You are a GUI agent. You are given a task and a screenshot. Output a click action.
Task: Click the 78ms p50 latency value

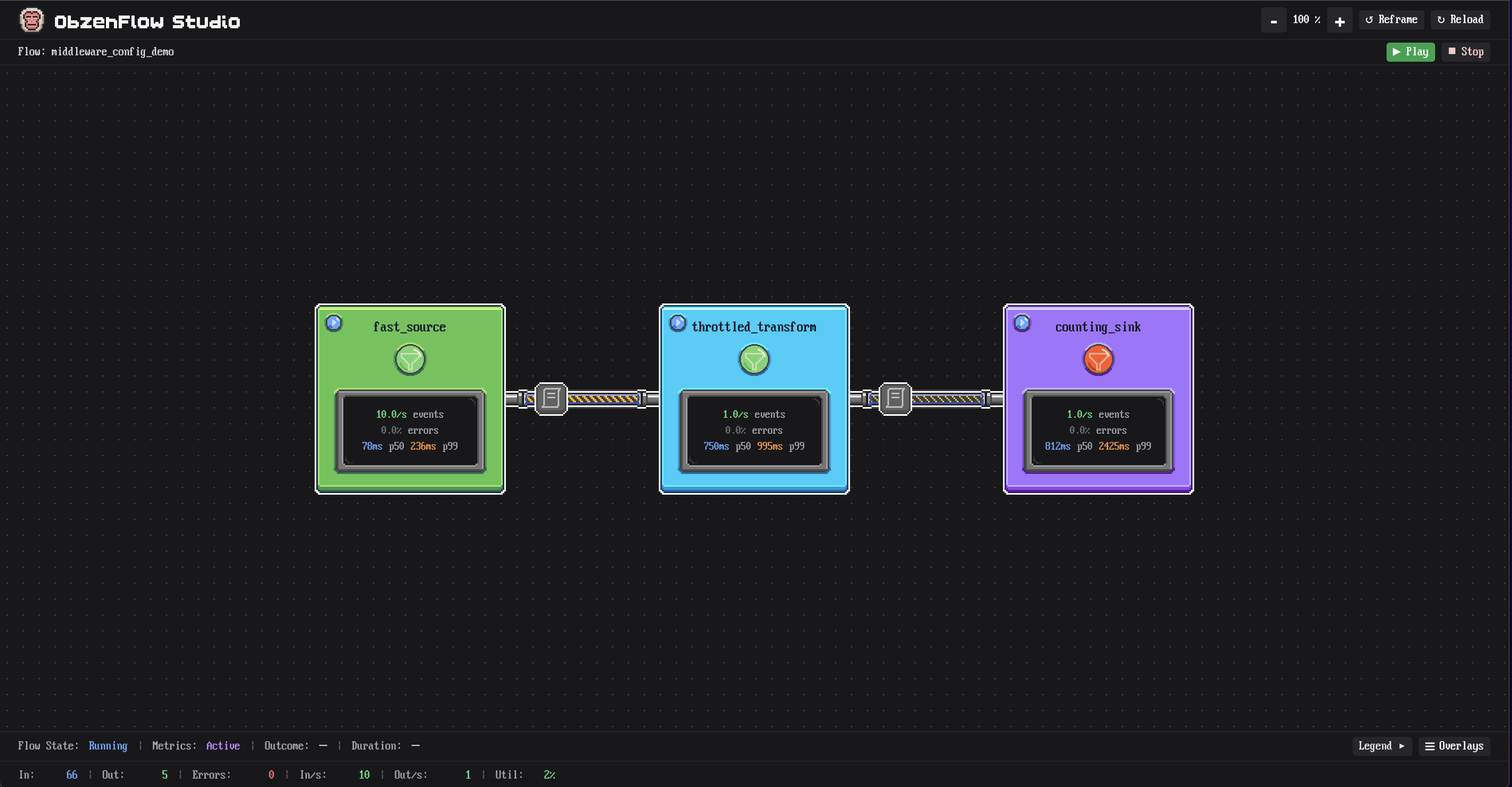(372, 446)
